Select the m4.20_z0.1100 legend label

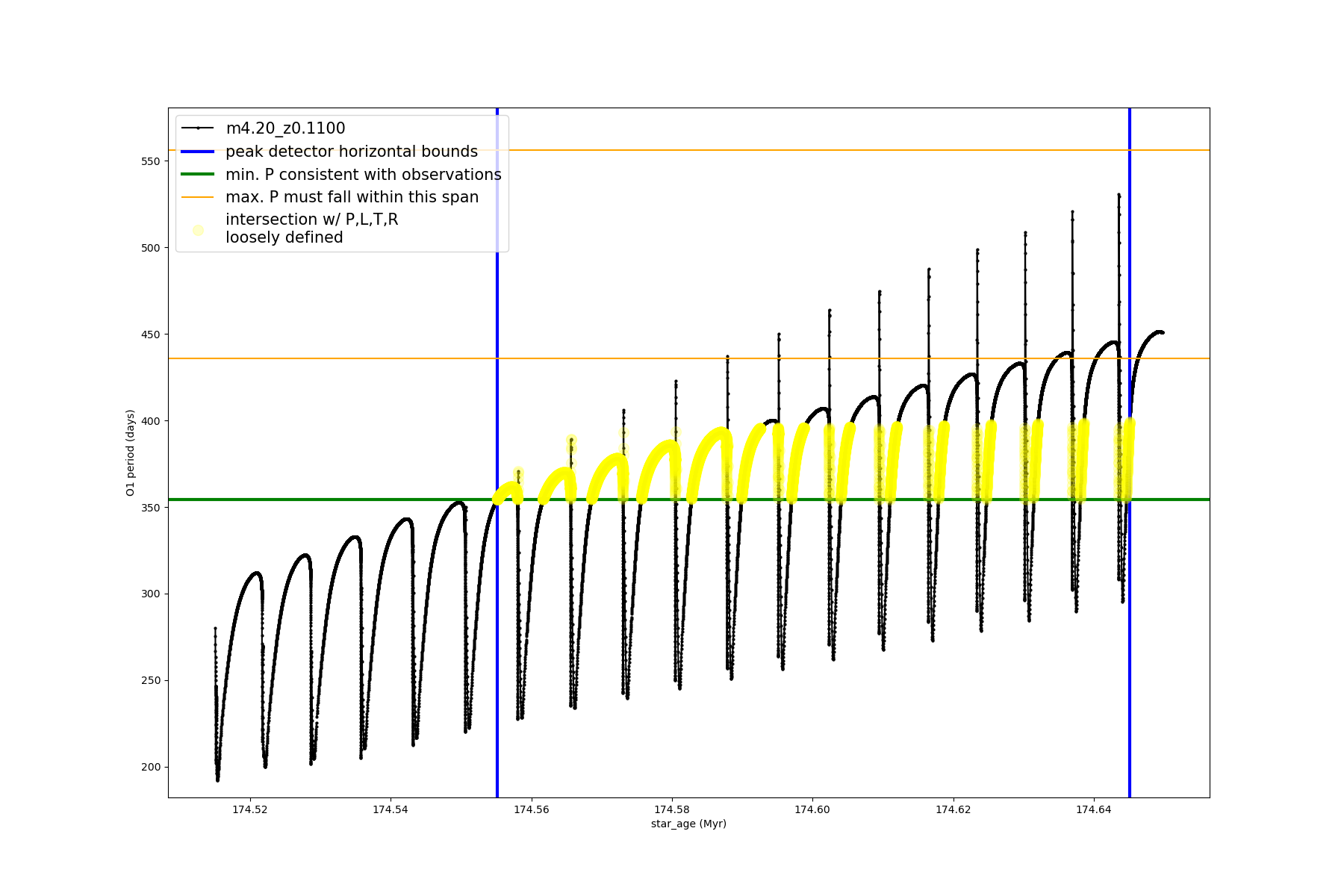coord(285,128)
